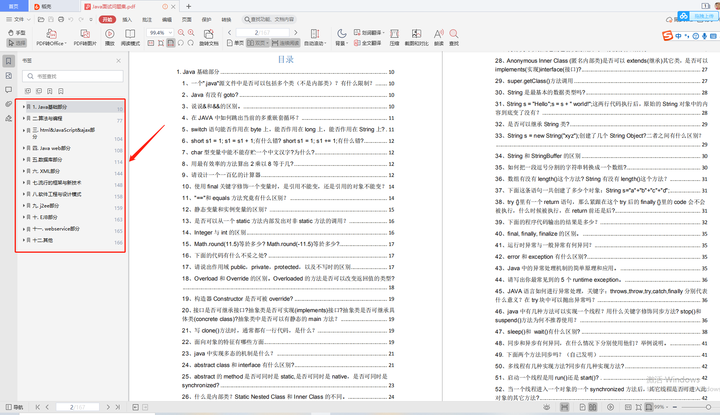The height and width of the screenshot is (415, 720).
Task: Close the bookmark panel
Action: tap(118, 61)
